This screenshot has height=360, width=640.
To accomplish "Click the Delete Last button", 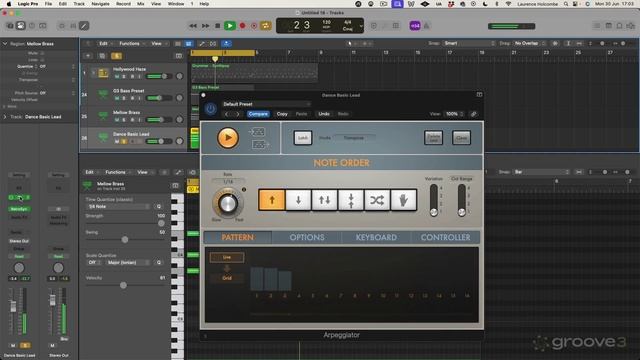I will coord(433,138).
